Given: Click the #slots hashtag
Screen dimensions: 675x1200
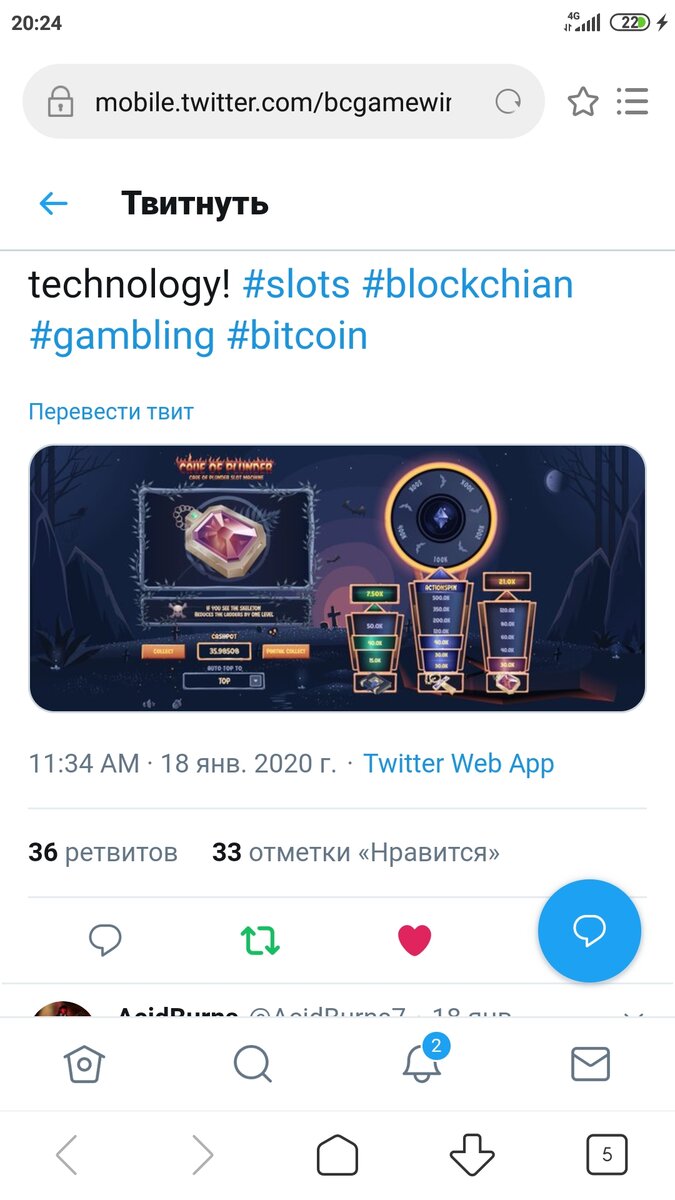Looking at the screenshot, I should coord(296,285).
